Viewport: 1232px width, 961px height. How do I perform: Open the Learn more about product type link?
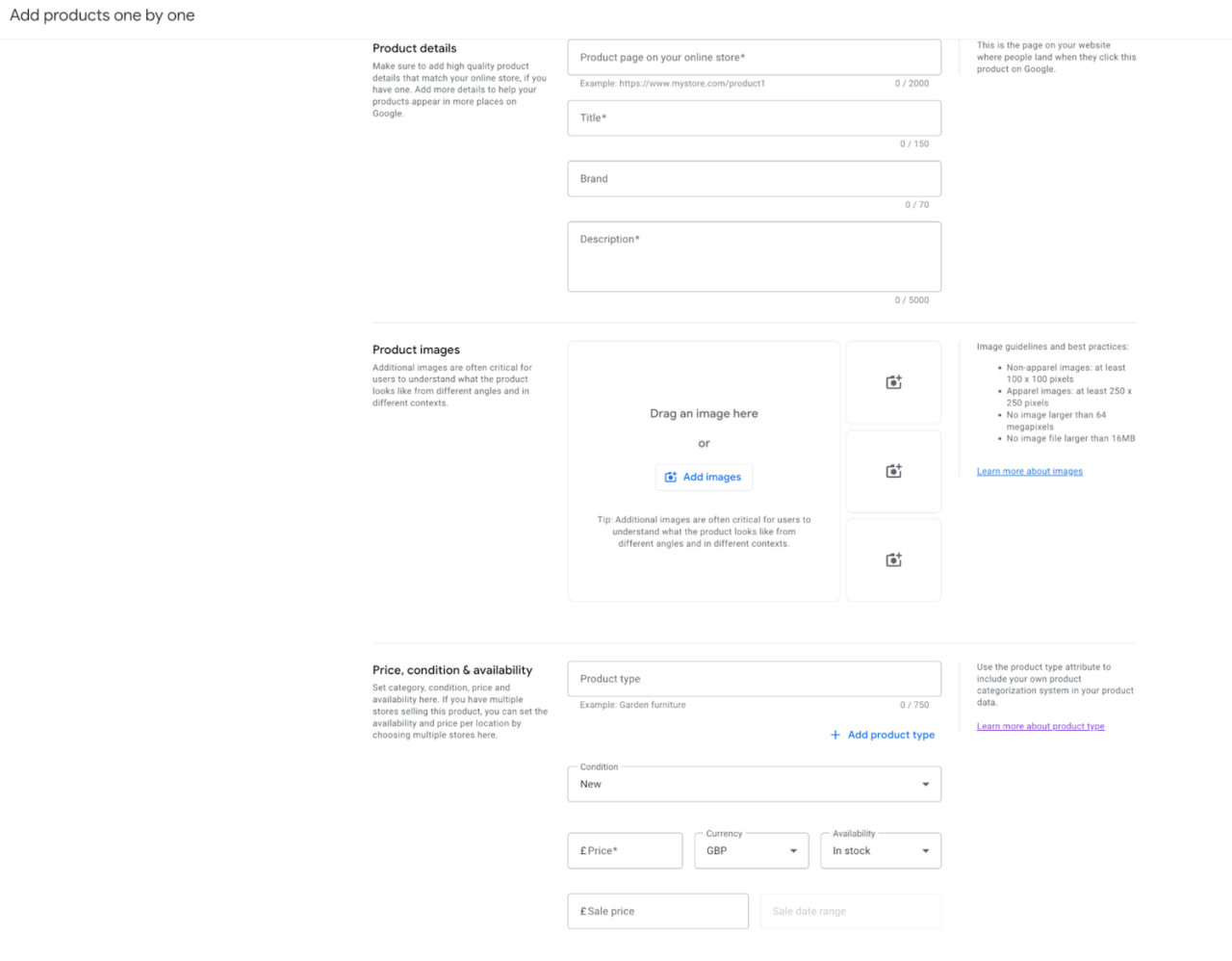1040,726
